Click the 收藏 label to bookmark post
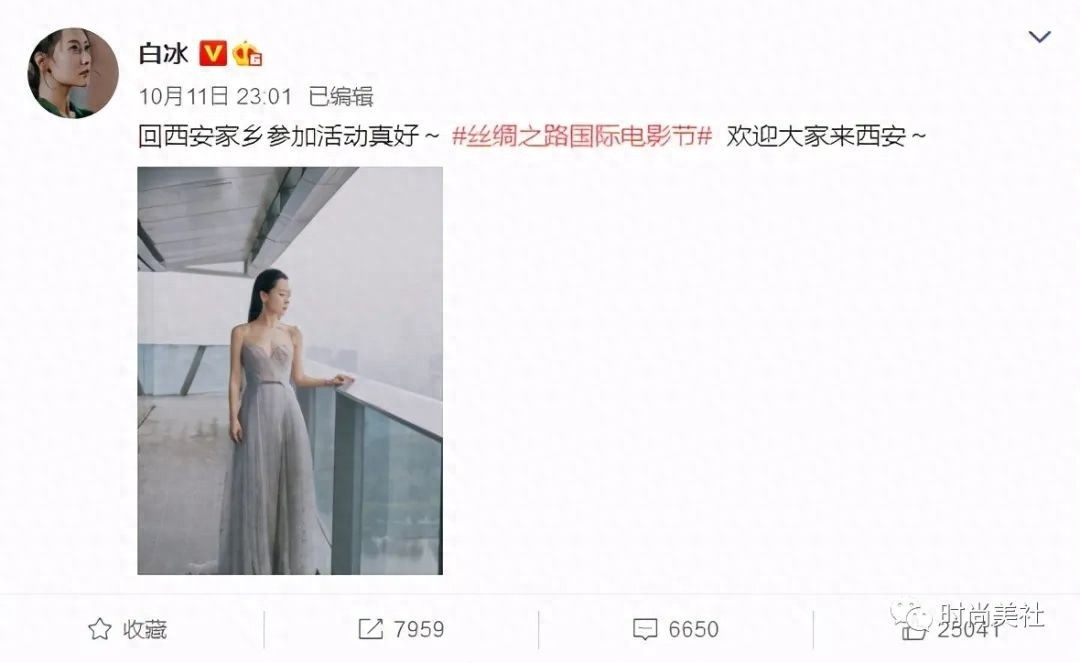The image size is (1080, 663). (x=145, y=629)
